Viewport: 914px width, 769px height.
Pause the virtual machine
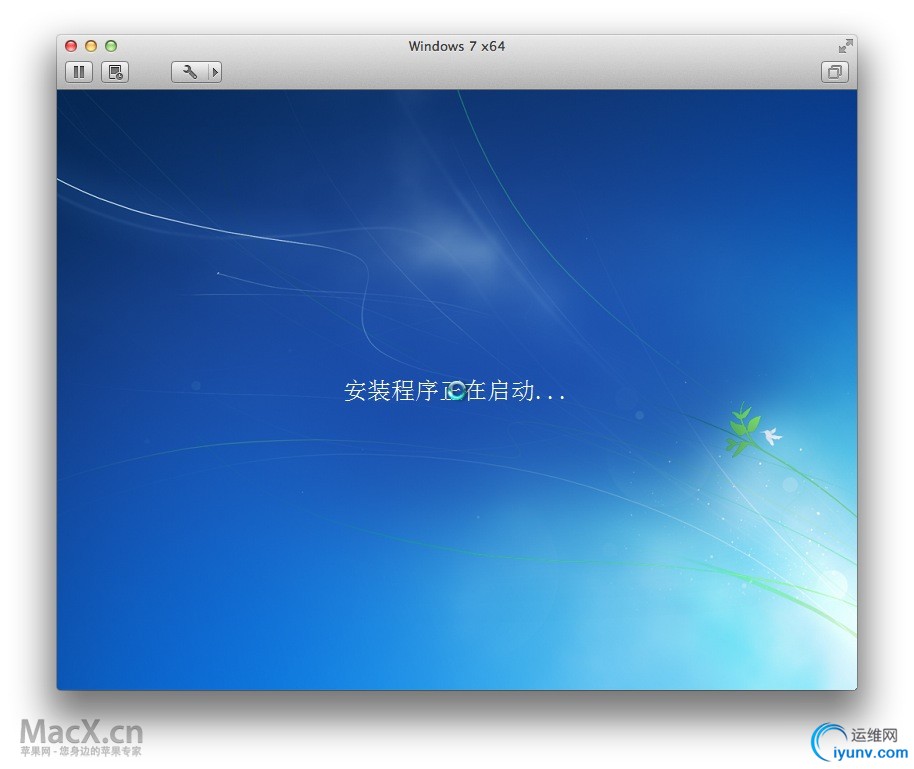(79, 72)
